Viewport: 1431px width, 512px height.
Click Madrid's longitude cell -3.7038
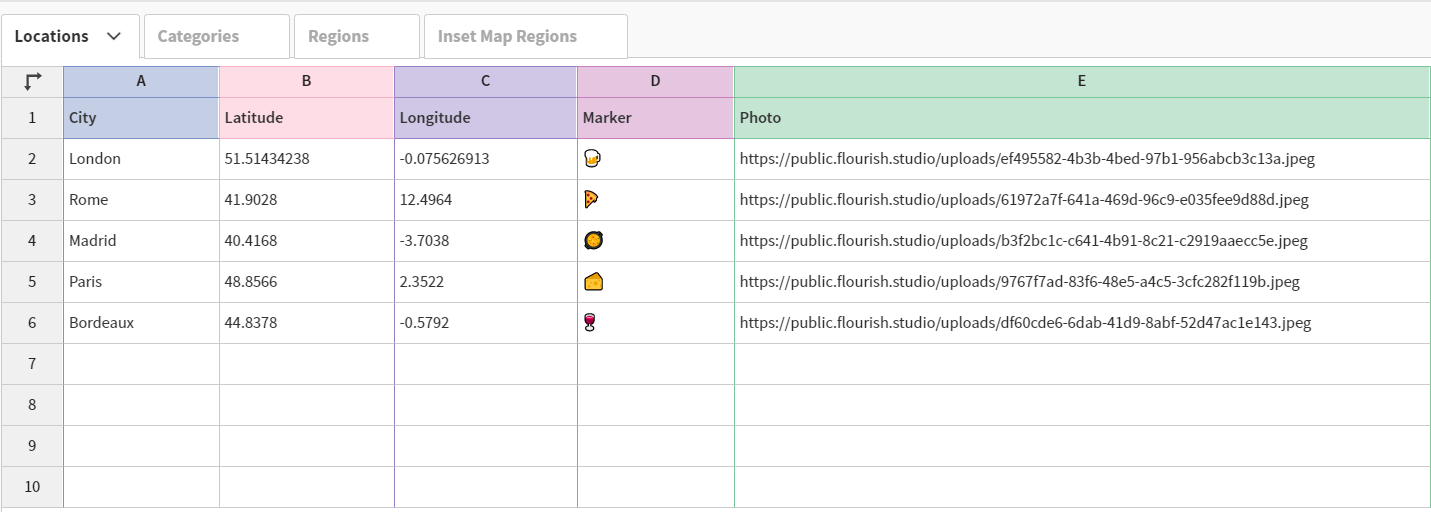[x=485, y=241]
